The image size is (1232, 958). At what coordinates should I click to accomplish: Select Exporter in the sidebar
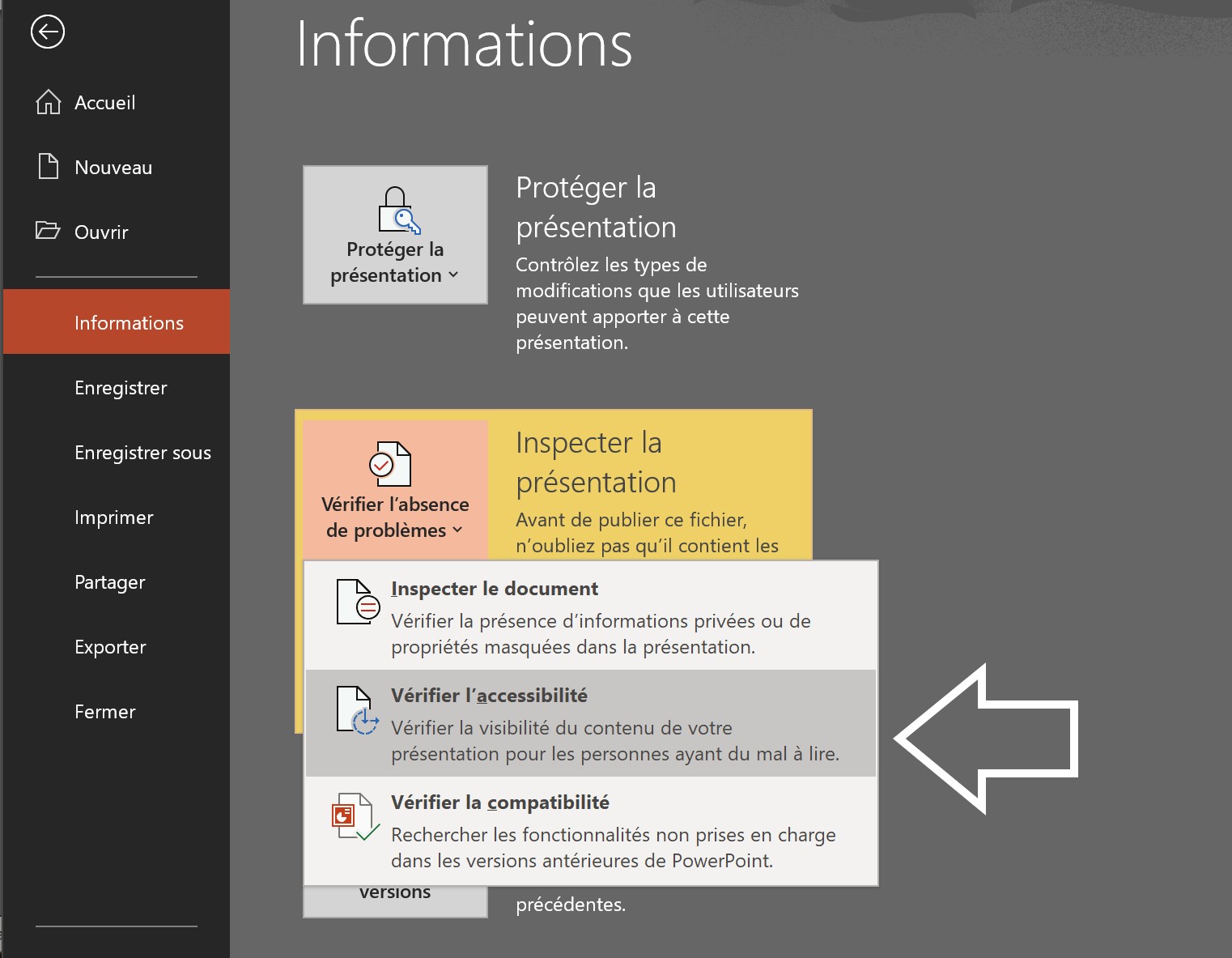tap(110, 647)
